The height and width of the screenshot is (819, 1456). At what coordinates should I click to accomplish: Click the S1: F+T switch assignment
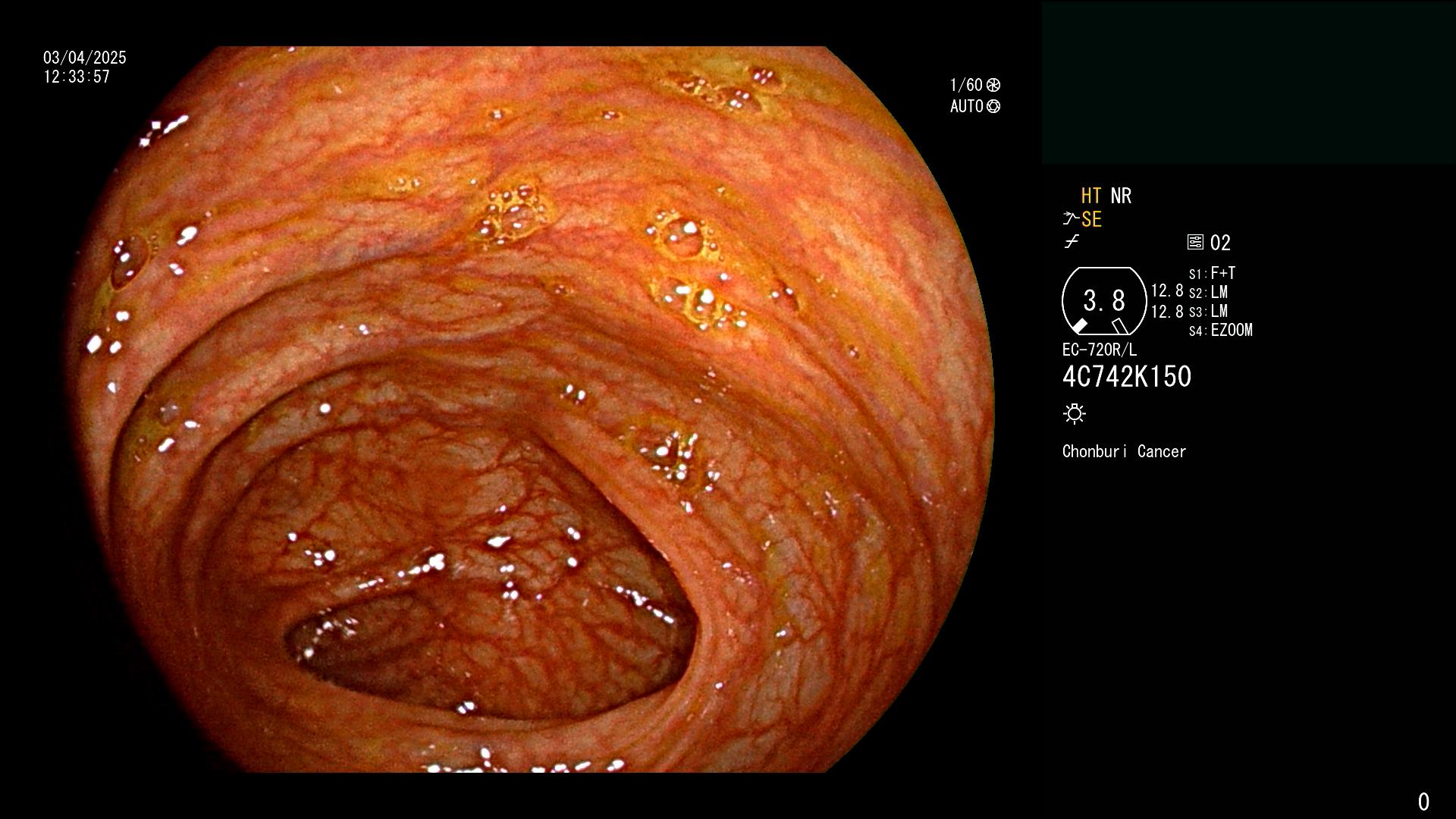tap(1212, 273)
